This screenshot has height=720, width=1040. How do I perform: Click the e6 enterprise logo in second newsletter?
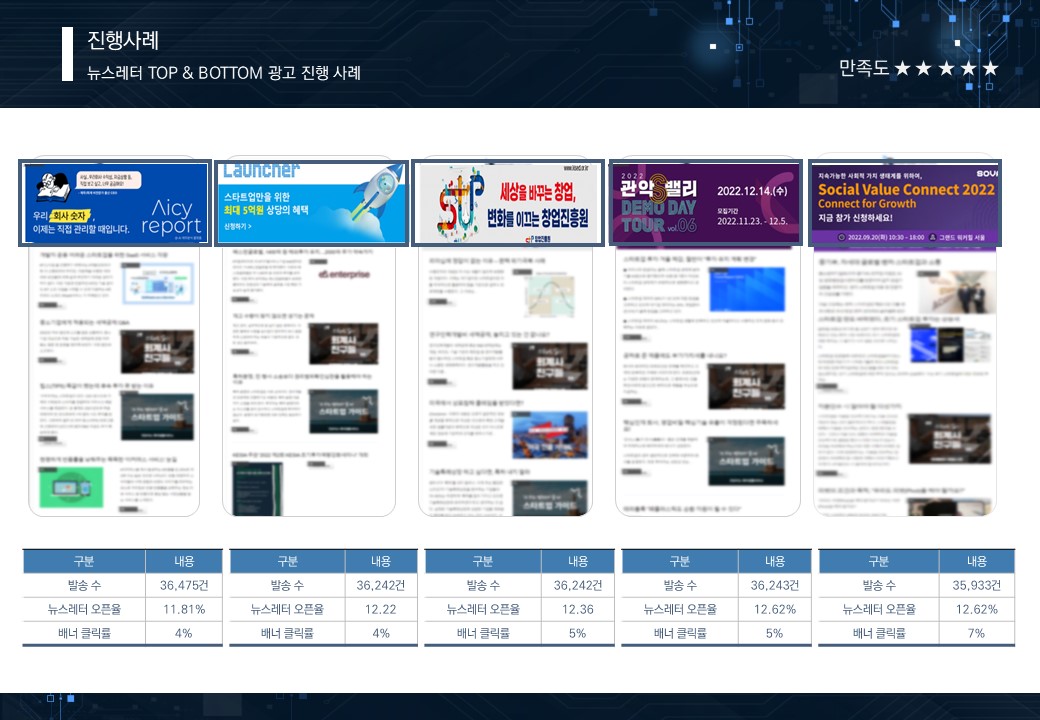[343, 274]
